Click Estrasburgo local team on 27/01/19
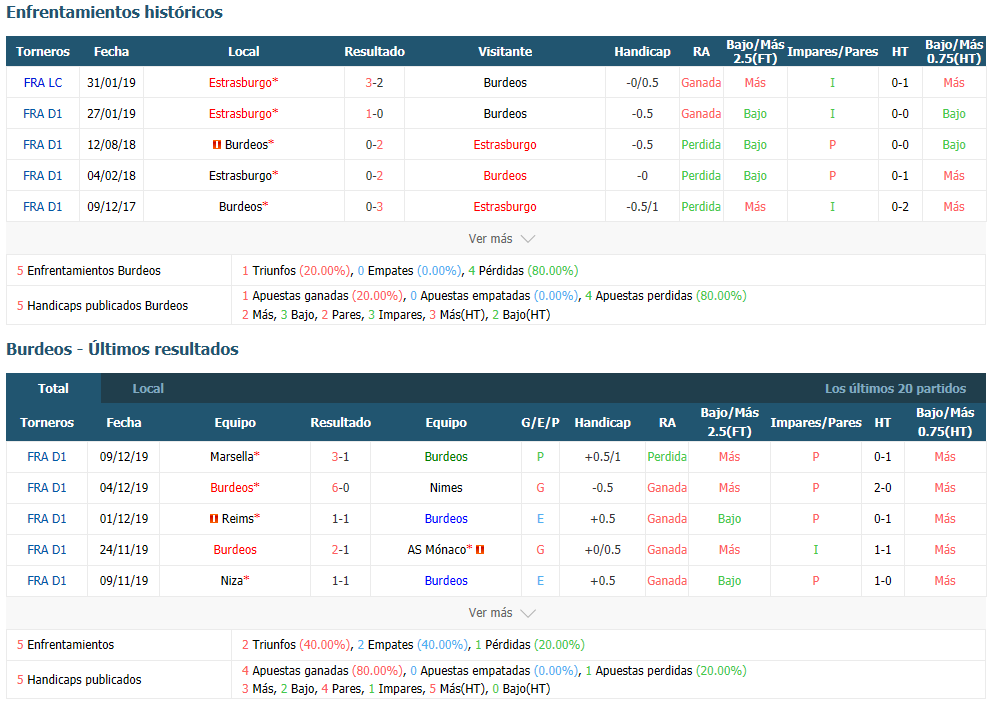994x704 pixels. tap(240, 113)
